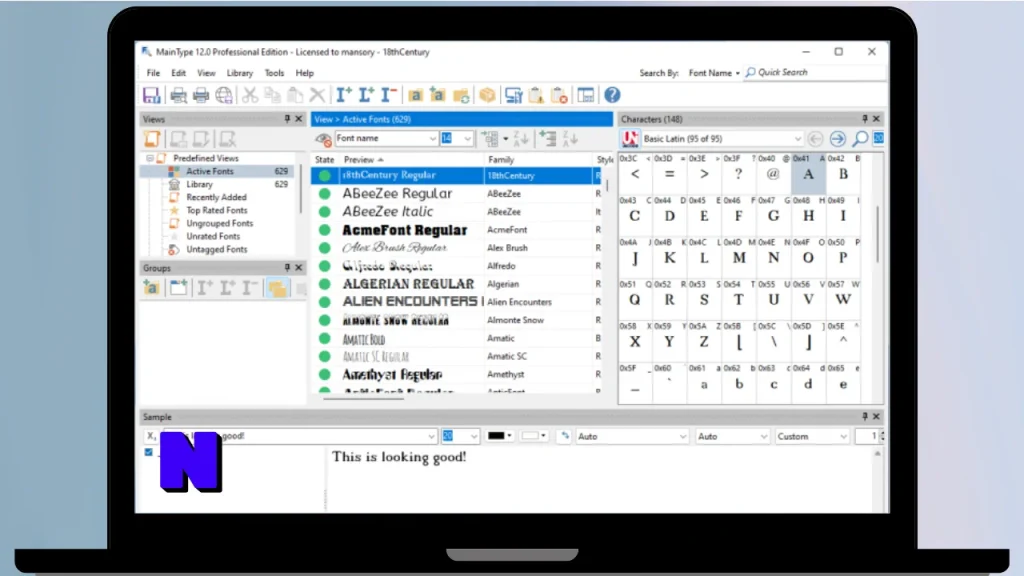The height and width of the screenshot is (576, 1024).
Task: Click the subscript X icon in Sample panel
Action: pos(152,436)
